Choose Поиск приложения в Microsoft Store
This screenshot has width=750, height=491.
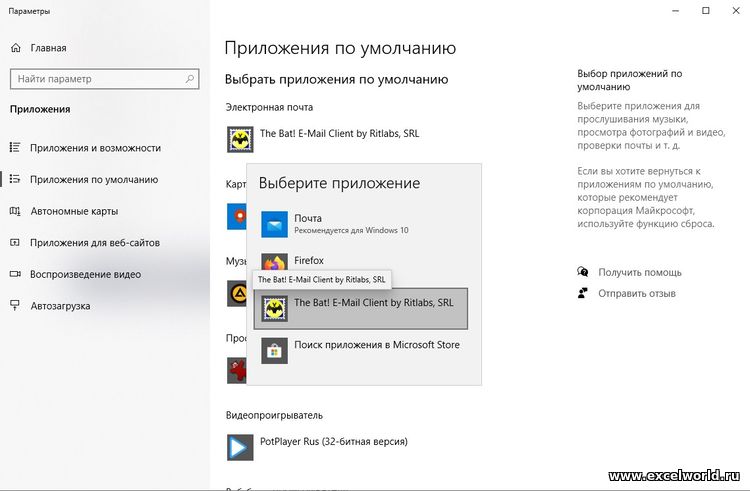[x=361, y=350]
